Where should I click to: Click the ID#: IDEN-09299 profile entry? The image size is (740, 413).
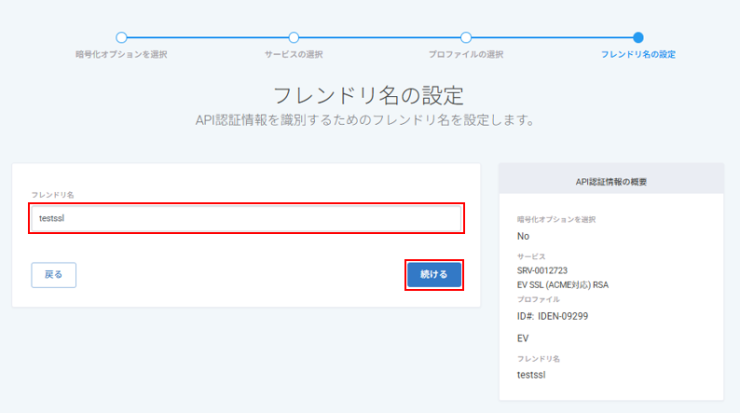click(553, 316)
